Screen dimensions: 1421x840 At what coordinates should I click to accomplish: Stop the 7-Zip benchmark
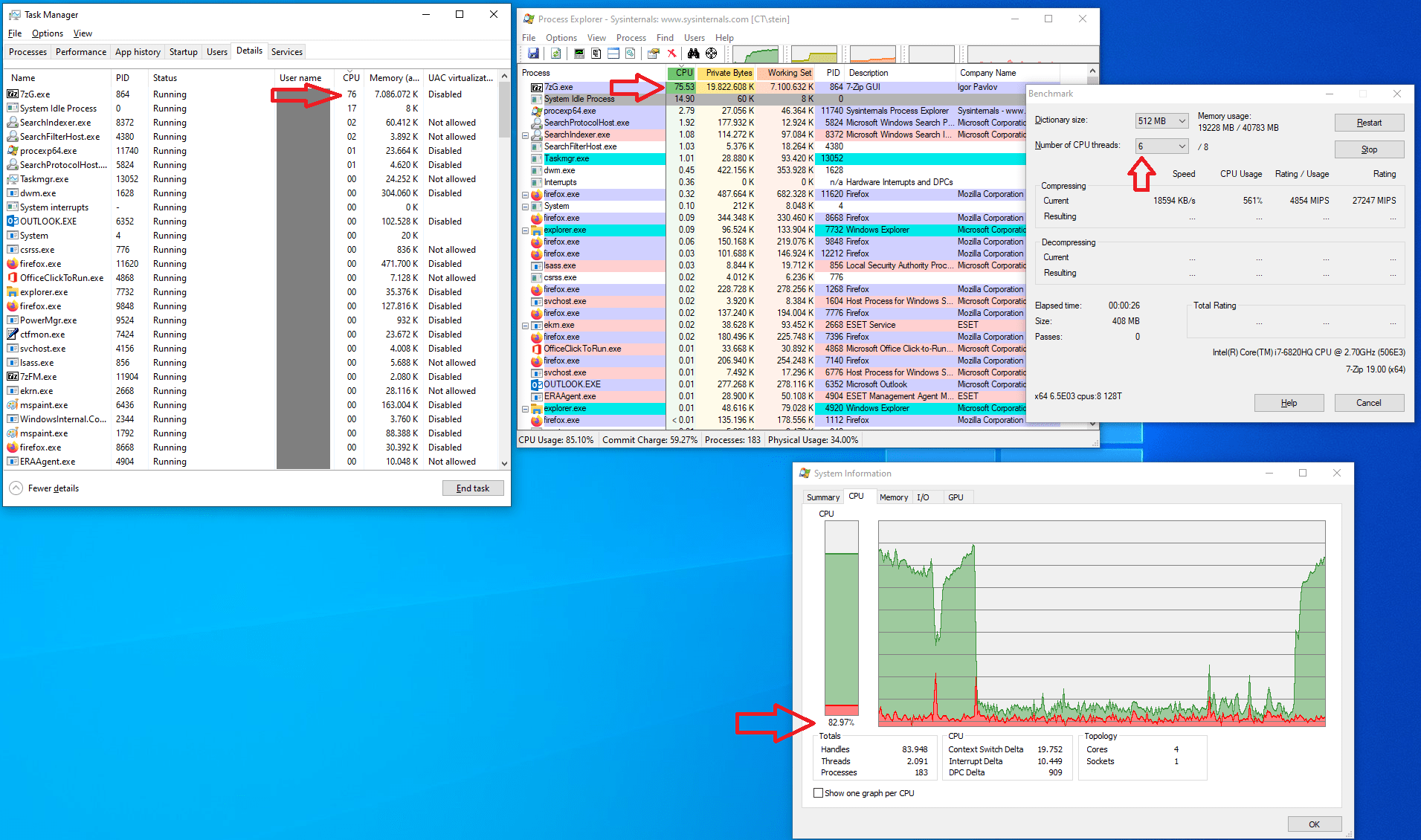tap(1369, 149)
